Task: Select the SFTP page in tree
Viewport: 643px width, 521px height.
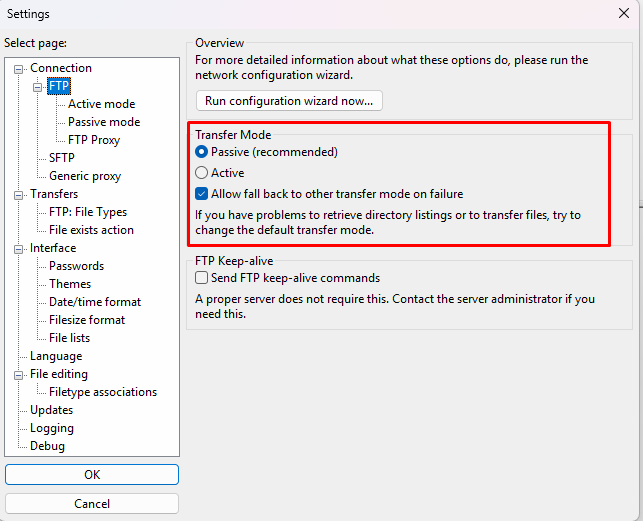Action: (x=62, y=158)
